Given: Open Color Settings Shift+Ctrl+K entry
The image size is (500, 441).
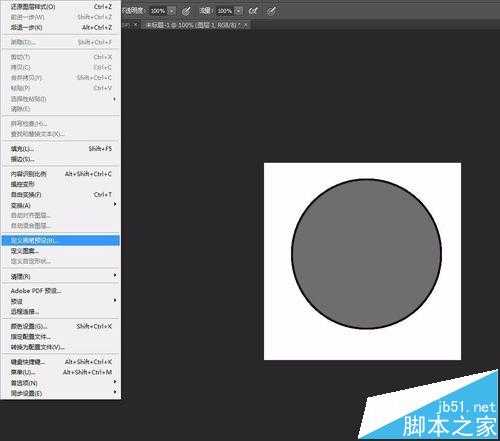Looking at the screenshot, I should (60, 326).
